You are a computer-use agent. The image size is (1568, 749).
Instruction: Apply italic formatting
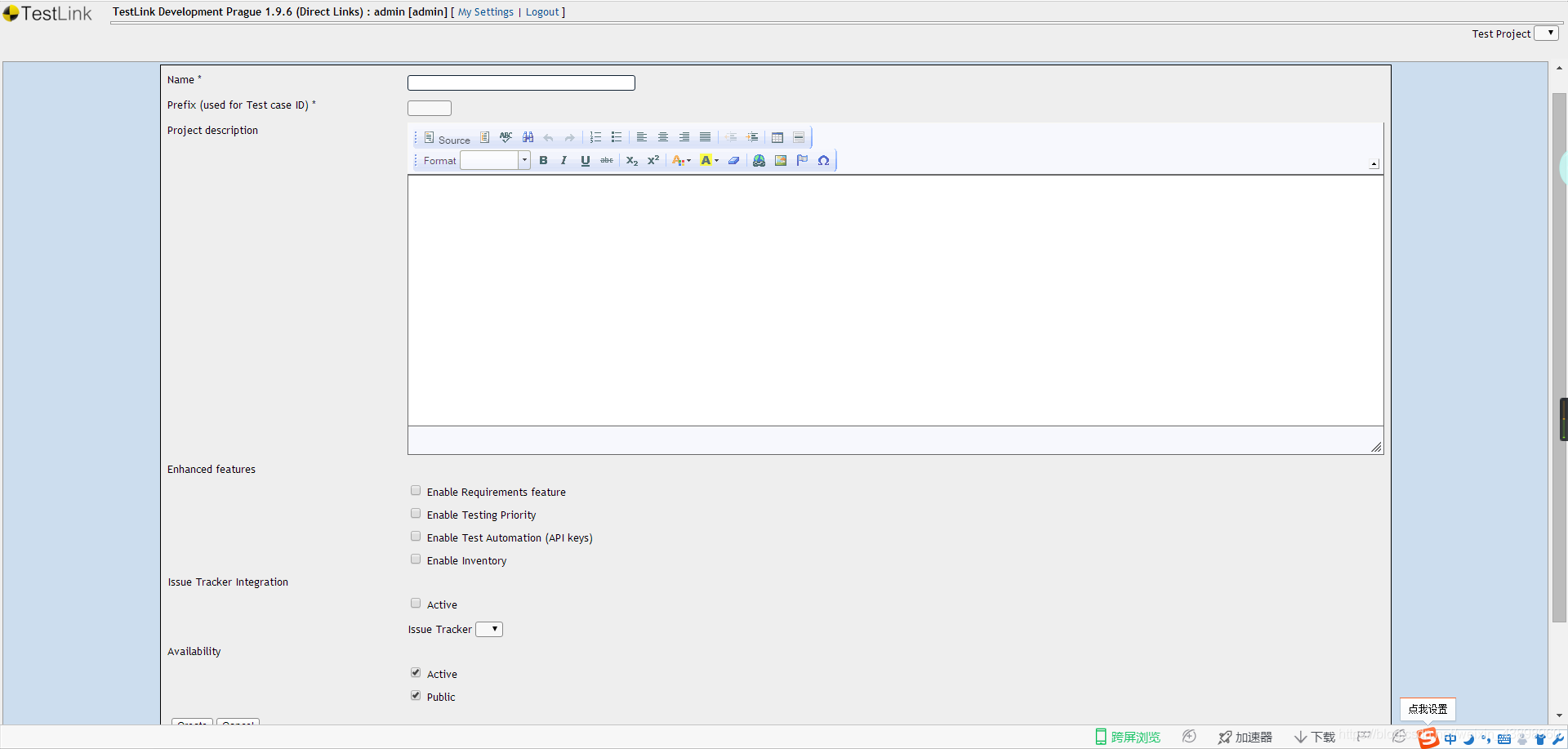pos(563,160)
